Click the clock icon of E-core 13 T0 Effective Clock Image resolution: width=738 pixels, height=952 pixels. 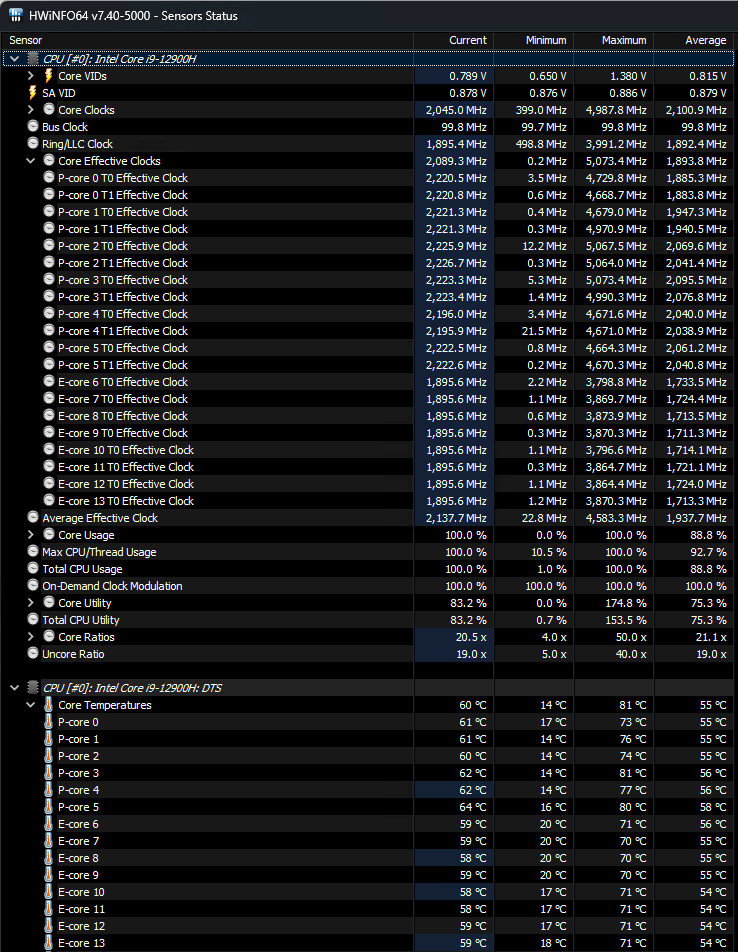tap(49, 500)
